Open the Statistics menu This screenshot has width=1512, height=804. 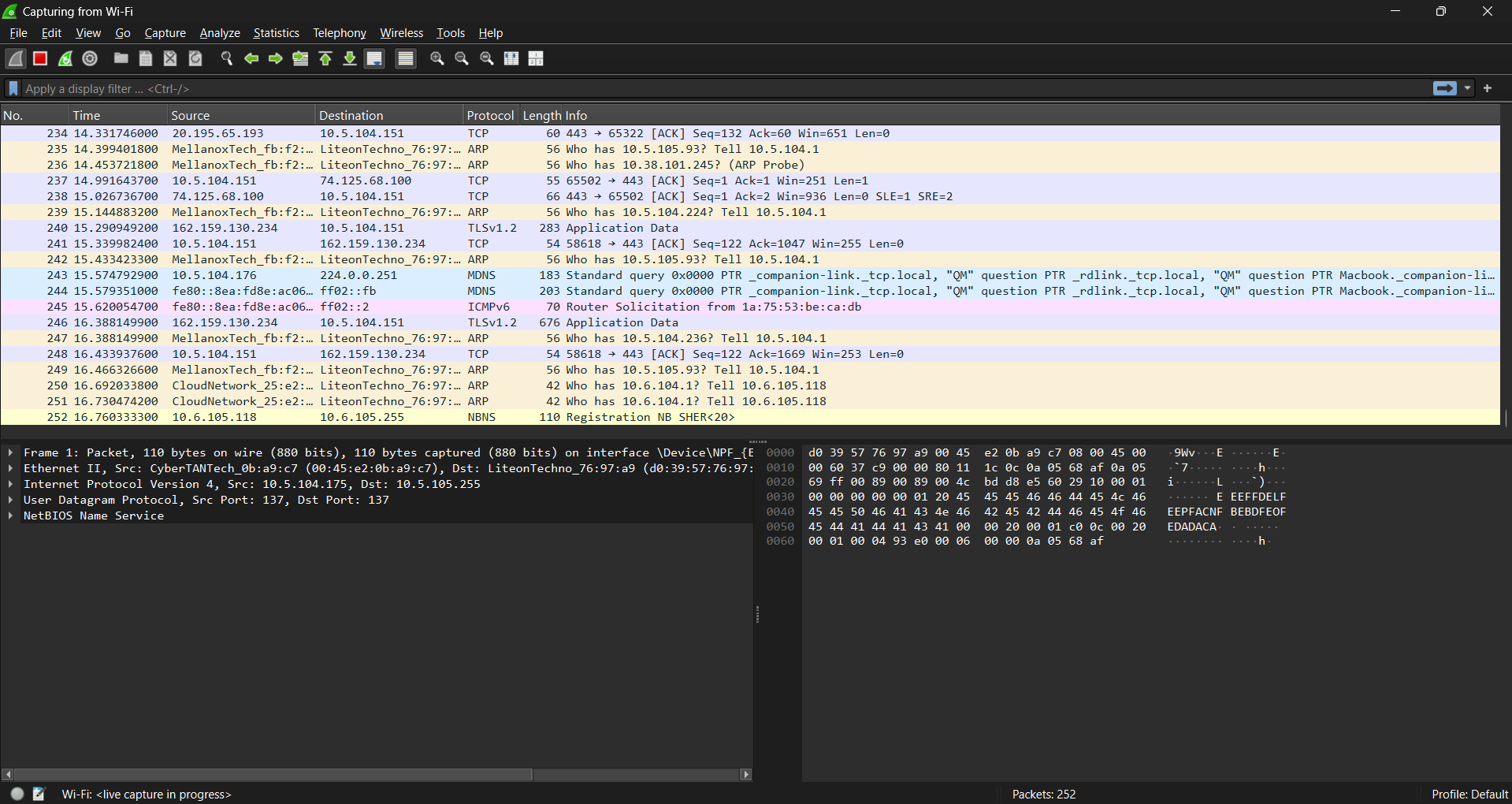(276, 33)
